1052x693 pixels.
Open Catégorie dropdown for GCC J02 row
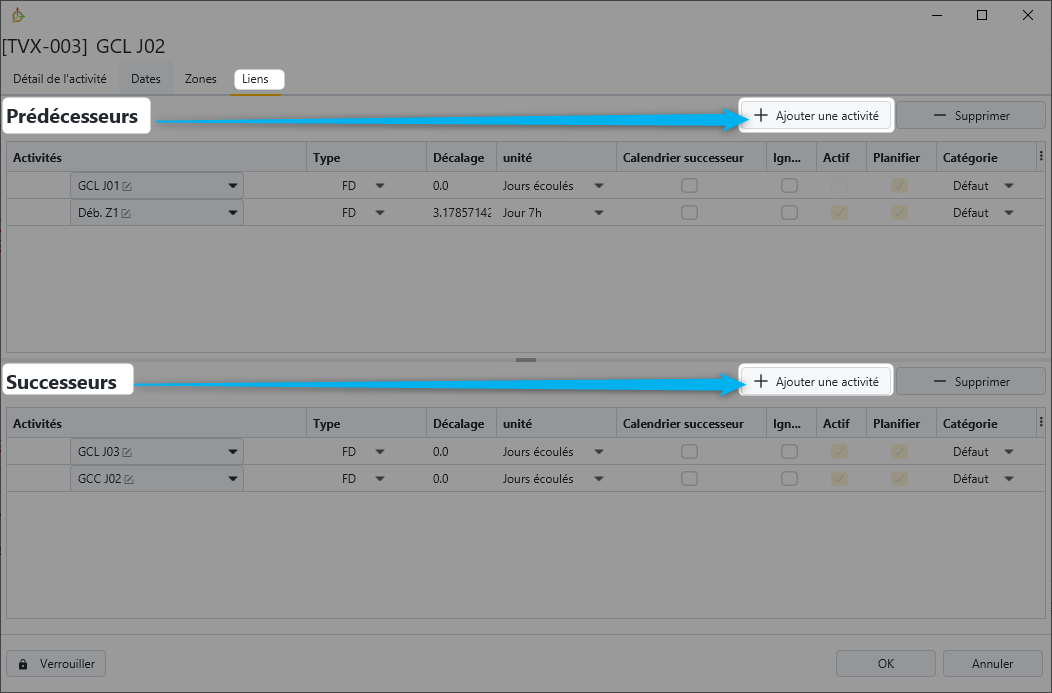(1008, 479)
